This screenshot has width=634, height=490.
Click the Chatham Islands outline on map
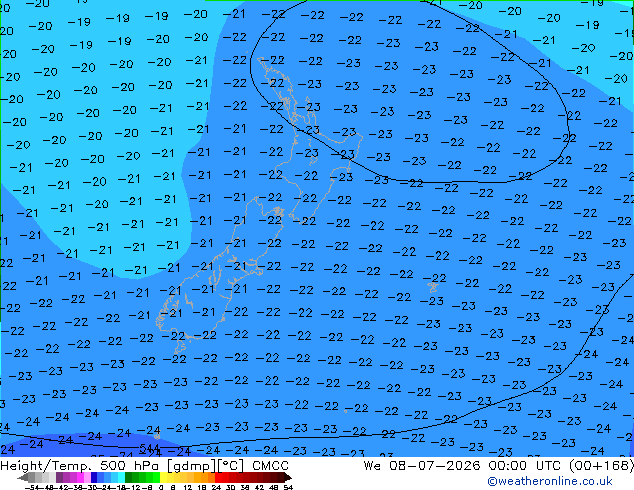coord(433,287)
